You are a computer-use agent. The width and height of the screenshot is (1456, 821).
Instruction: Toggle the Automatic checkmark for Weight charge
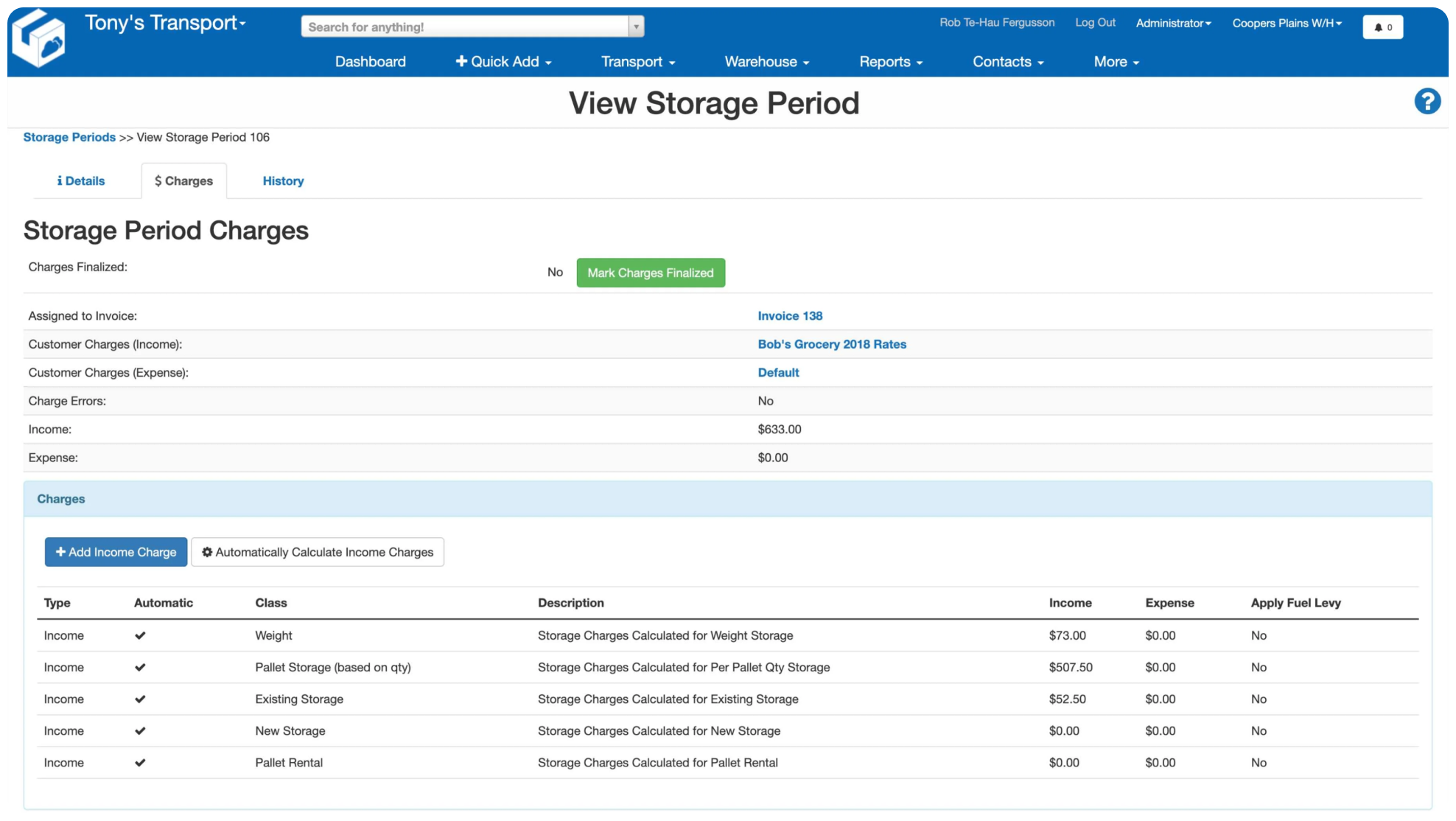[140, 635]
